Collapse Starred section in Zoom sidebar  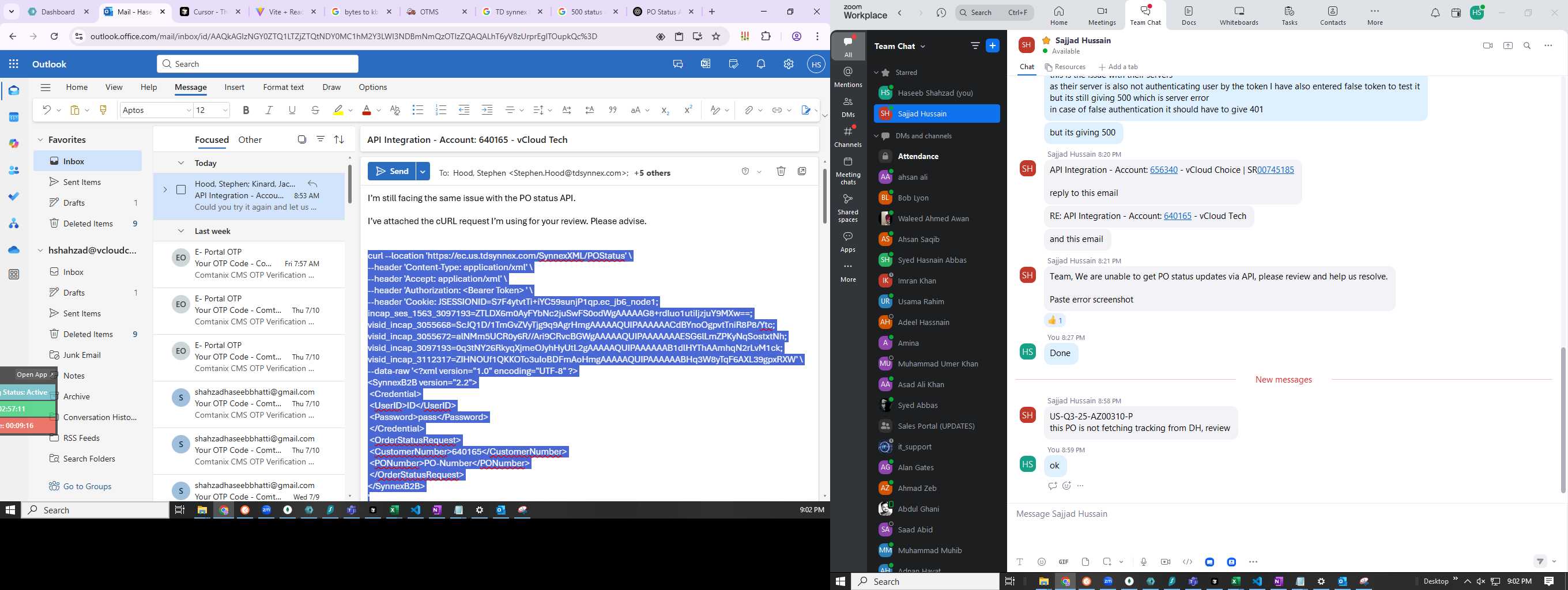point(876,73)
